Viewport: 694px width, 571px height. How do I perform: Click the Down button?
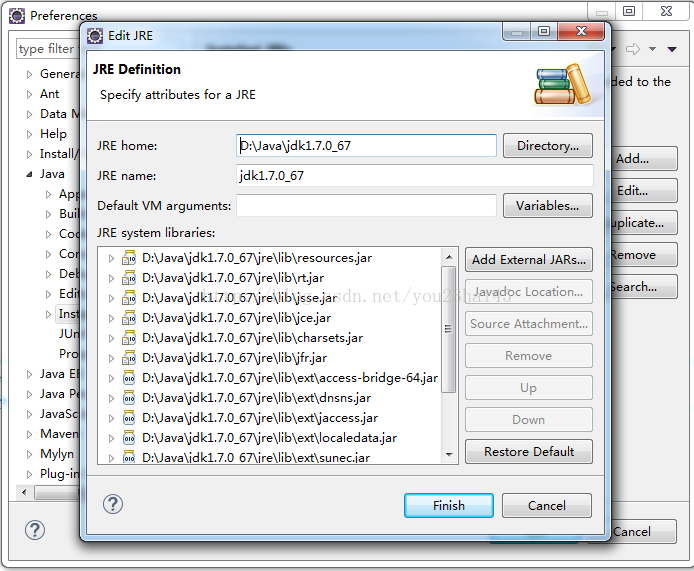click(528, 420)
